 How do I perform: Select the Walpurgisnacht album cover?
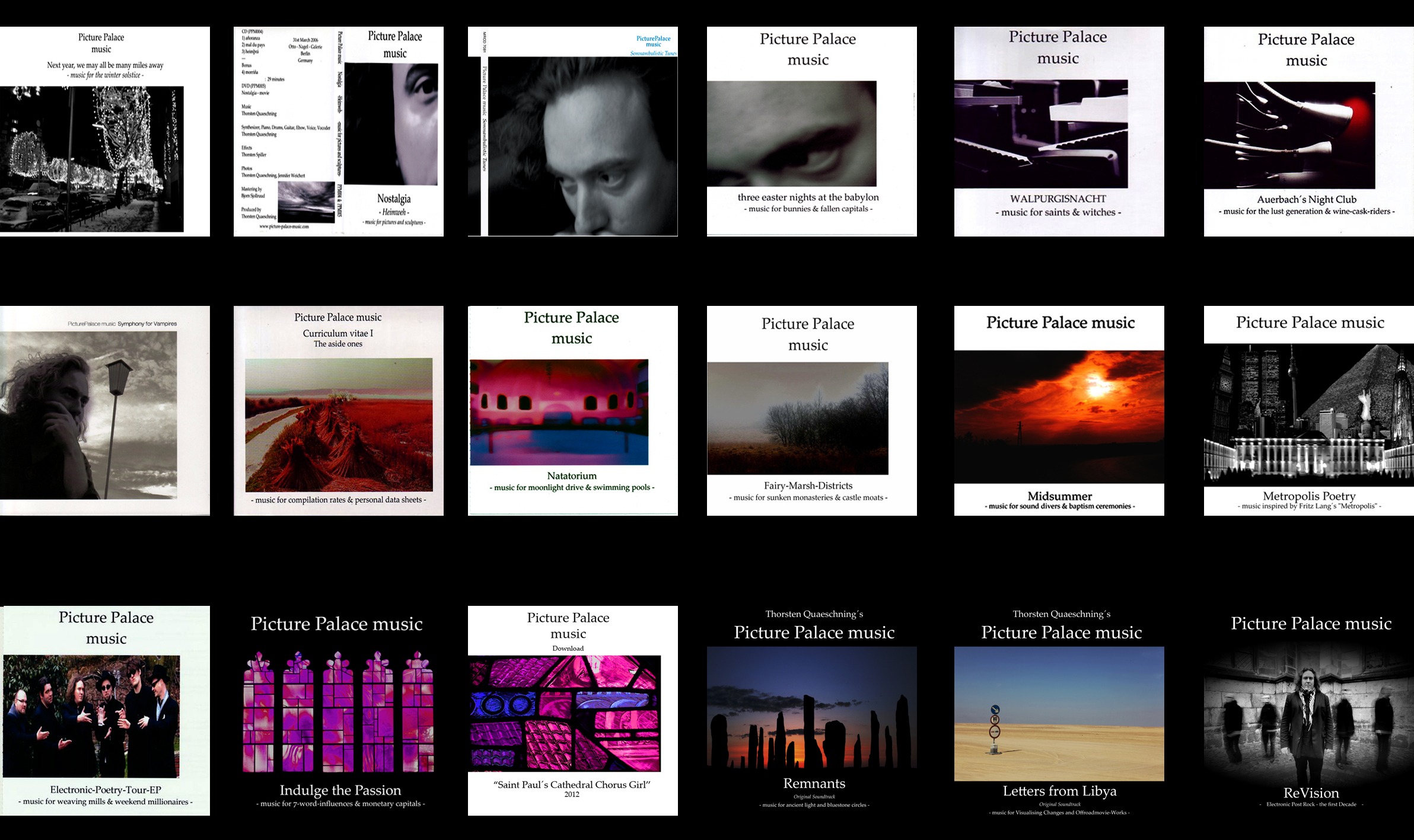coord(1059,132)
